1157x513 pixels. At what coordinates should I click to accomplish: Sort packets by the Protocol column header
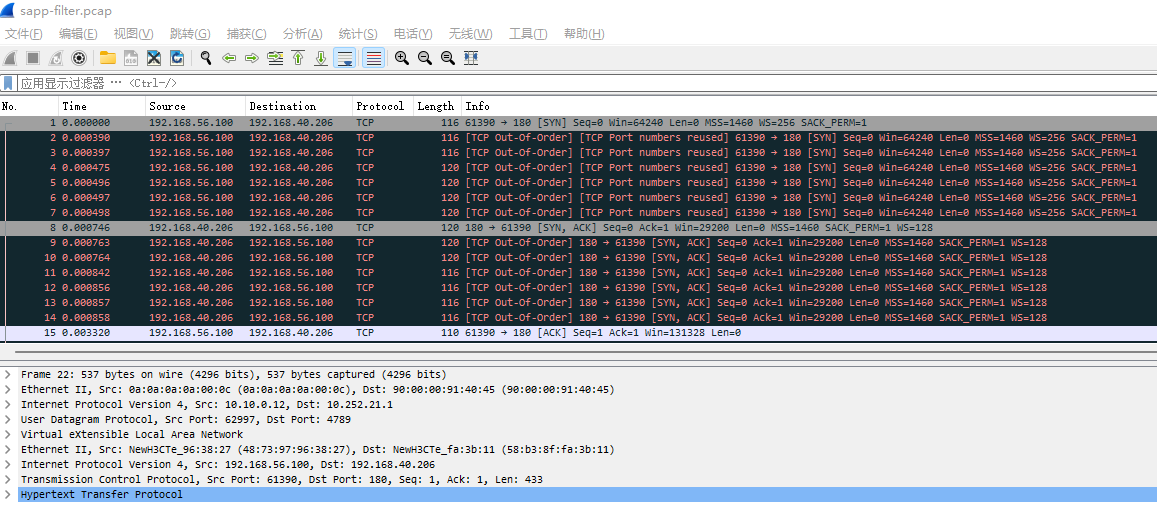(x=380, y=106)
